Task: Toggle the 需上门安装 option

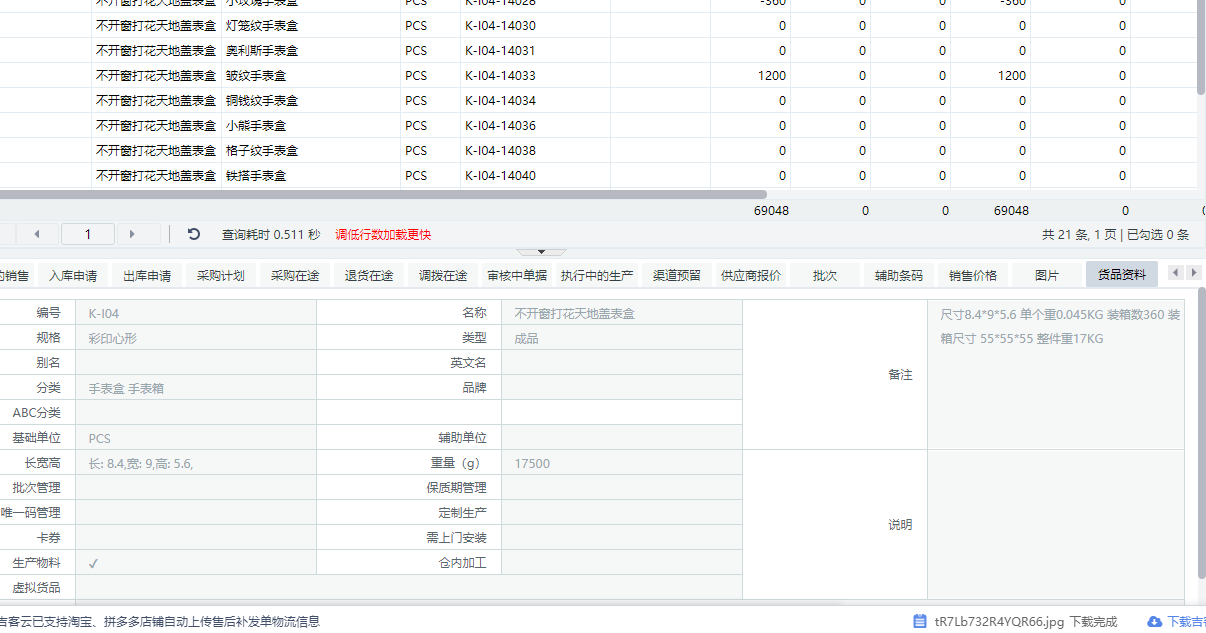Action: 622,538
